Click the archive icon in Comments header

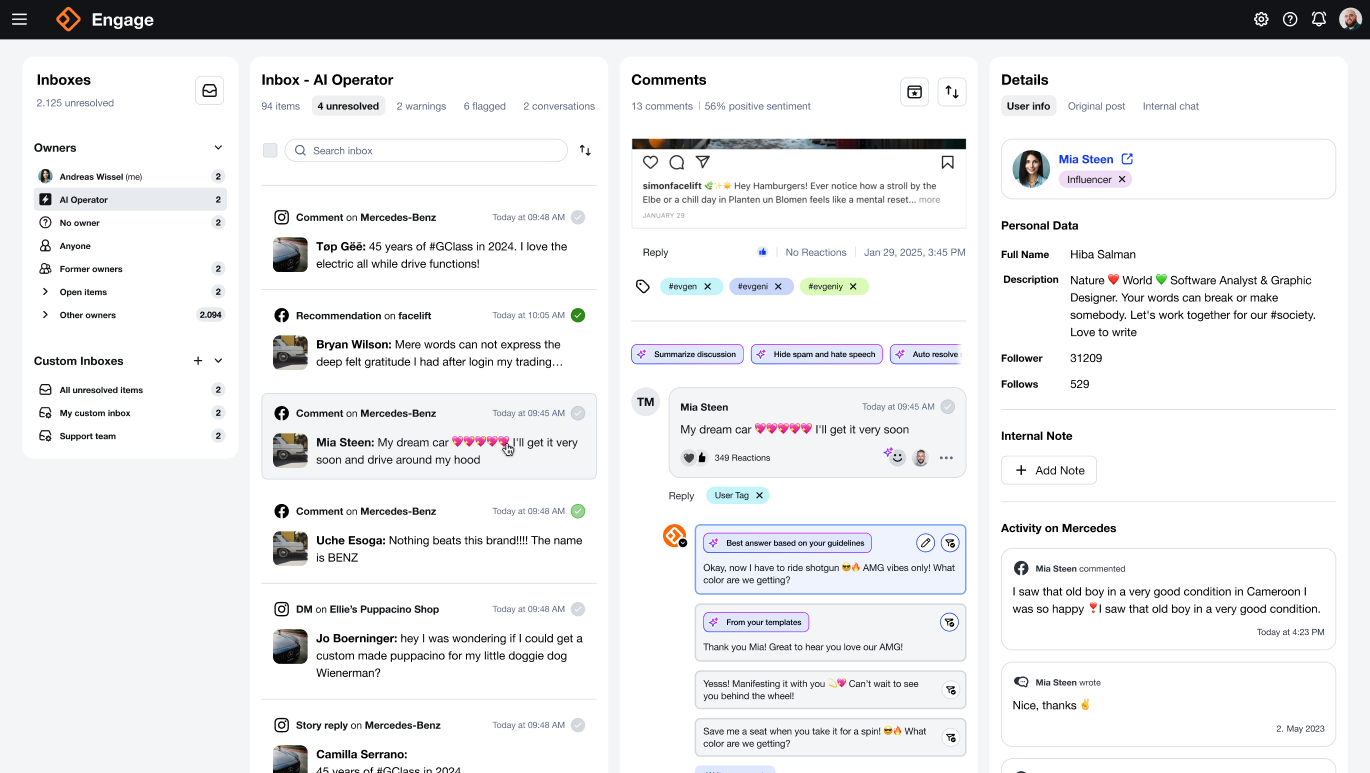[914, 91]
